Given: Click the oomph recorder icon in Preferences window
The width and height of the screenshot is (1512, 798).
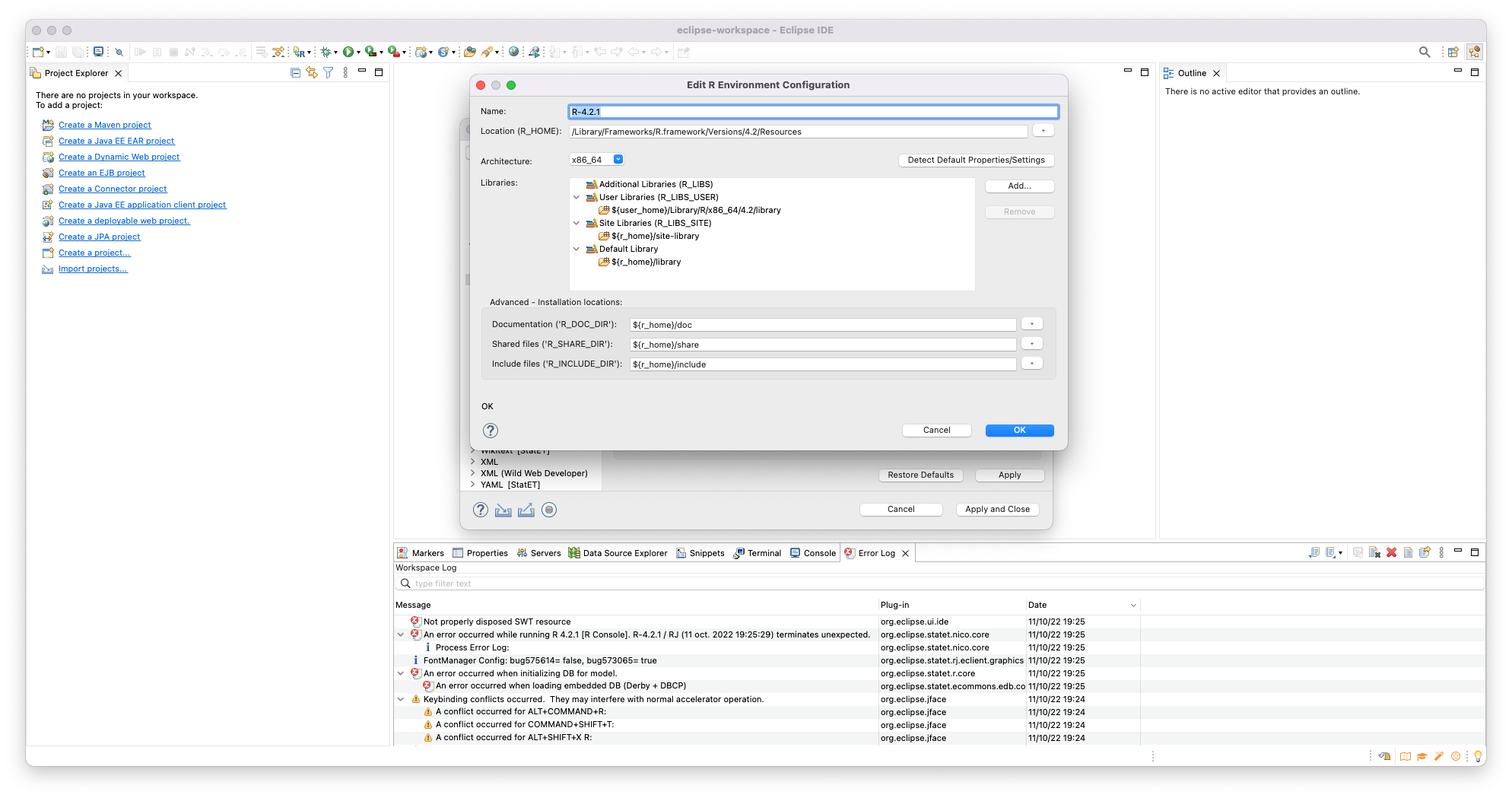Looking at the screenshot, I should pos(549,510).
